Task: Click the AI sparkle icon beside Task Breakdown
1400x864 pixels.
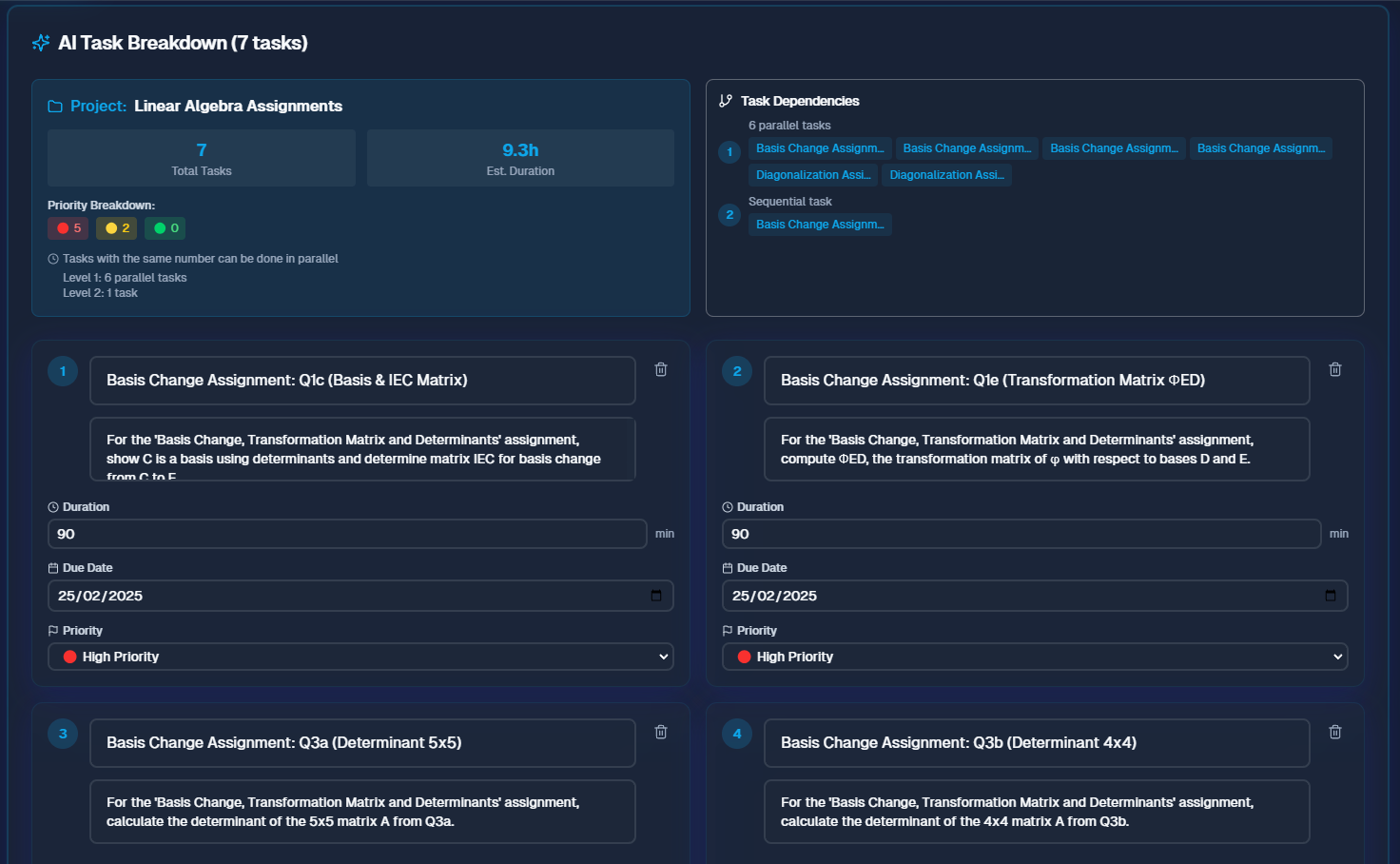Action: [41, 43]
